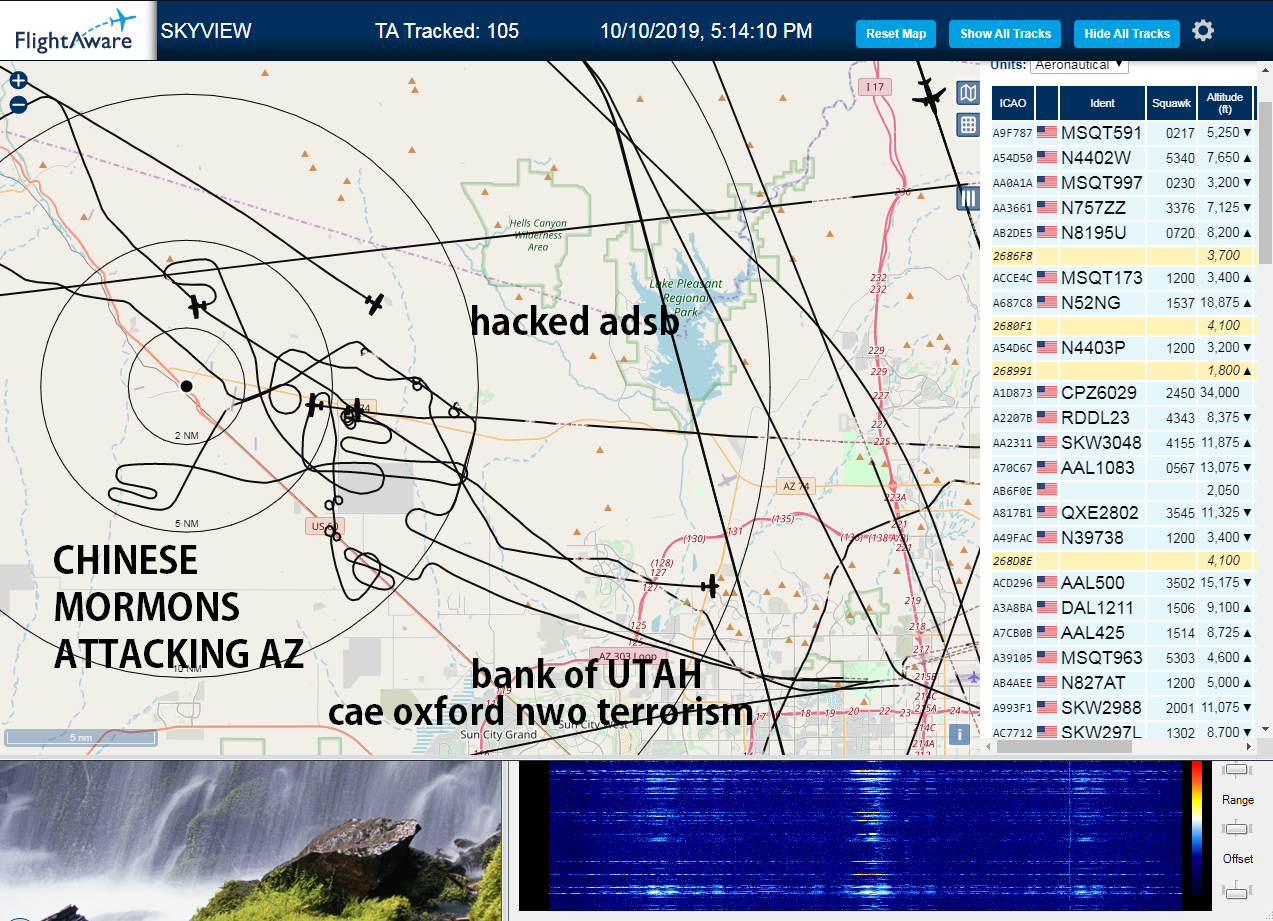Select the yellow row 2686F8
The image size is (1273, 921).
(x=1122, y=255)
